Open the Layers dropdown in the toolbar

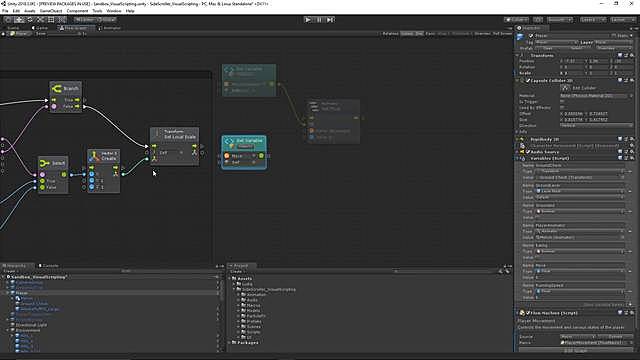click(591, 20)
